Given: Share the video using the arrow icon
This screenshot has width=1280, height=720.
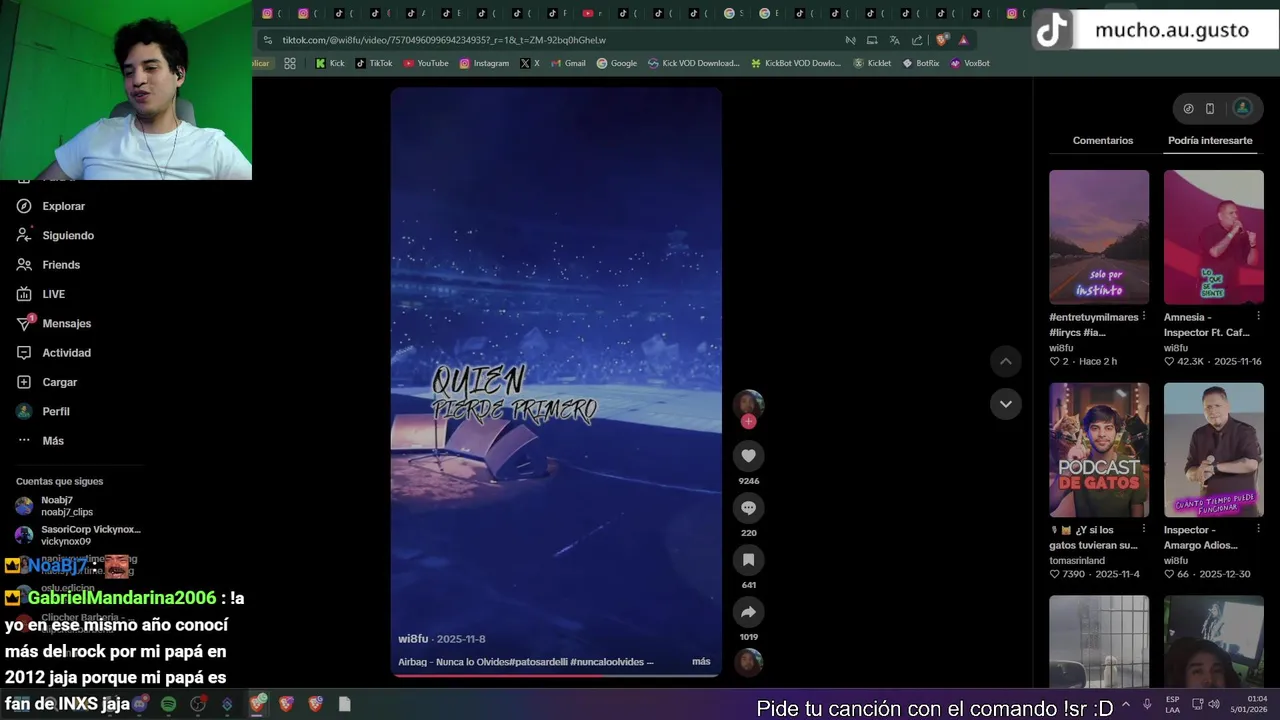Looking at the screenshot, I should [x=748, y=612].
